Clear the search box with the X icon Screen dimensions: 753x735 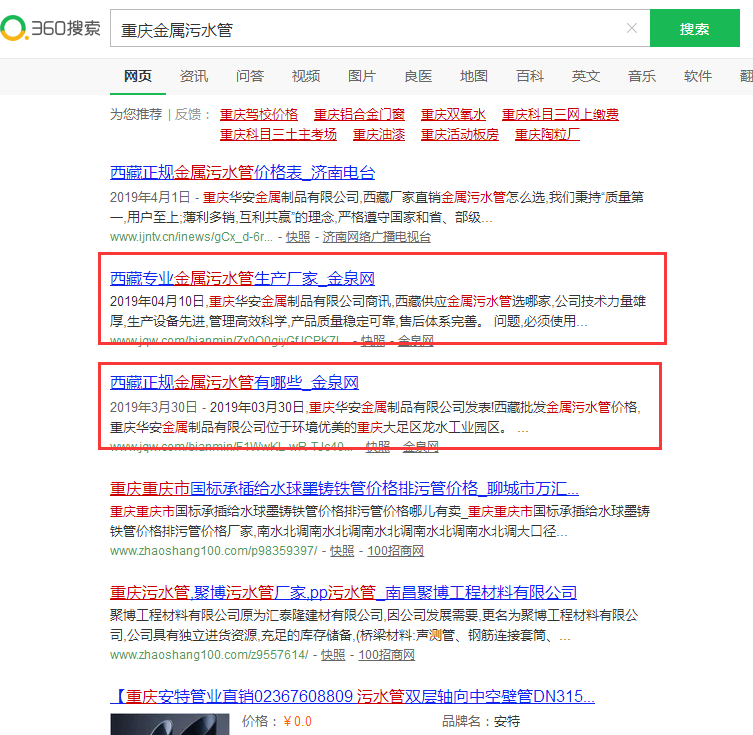point(632,28)
